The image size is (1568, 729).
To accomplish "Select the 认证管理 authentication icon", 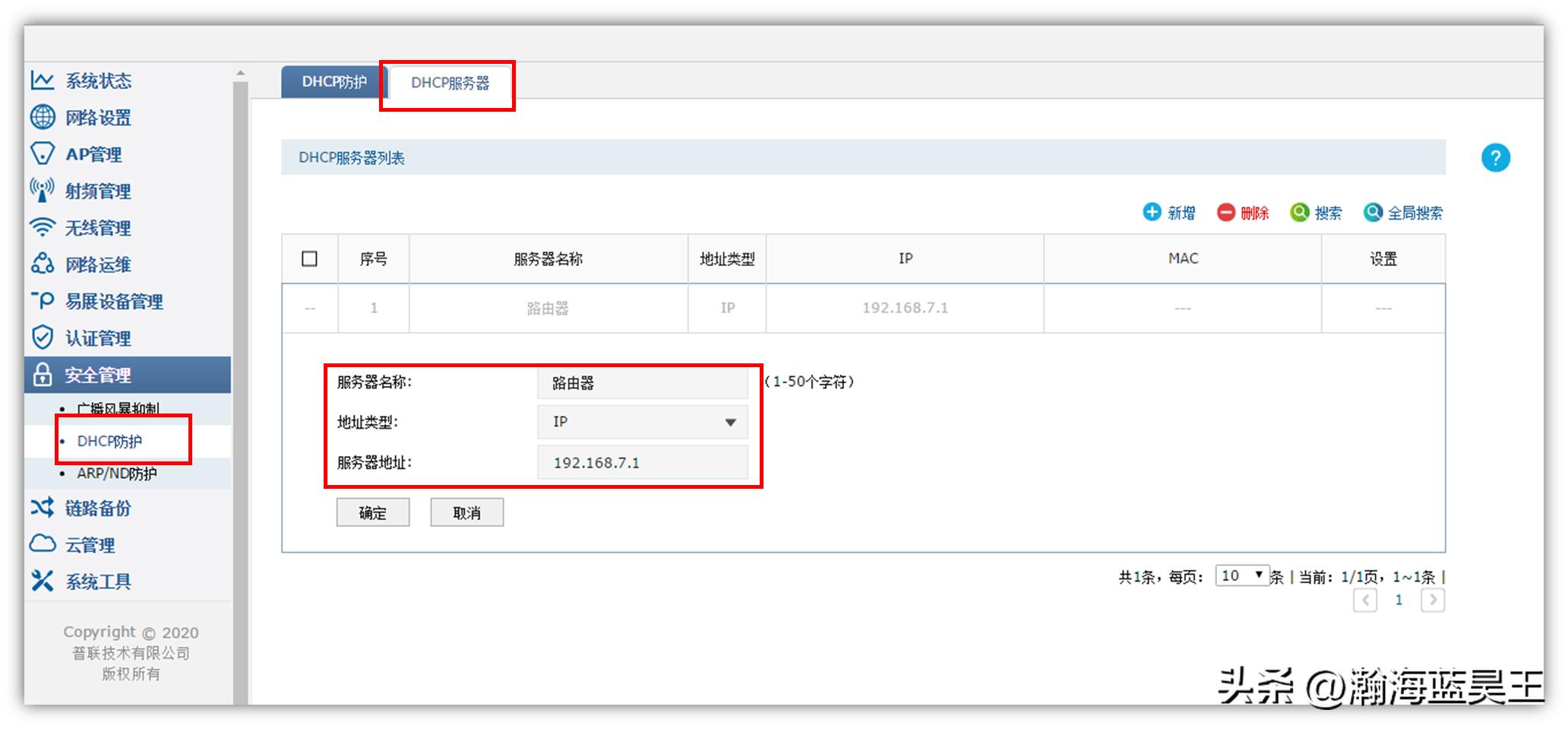I will 43,338.
